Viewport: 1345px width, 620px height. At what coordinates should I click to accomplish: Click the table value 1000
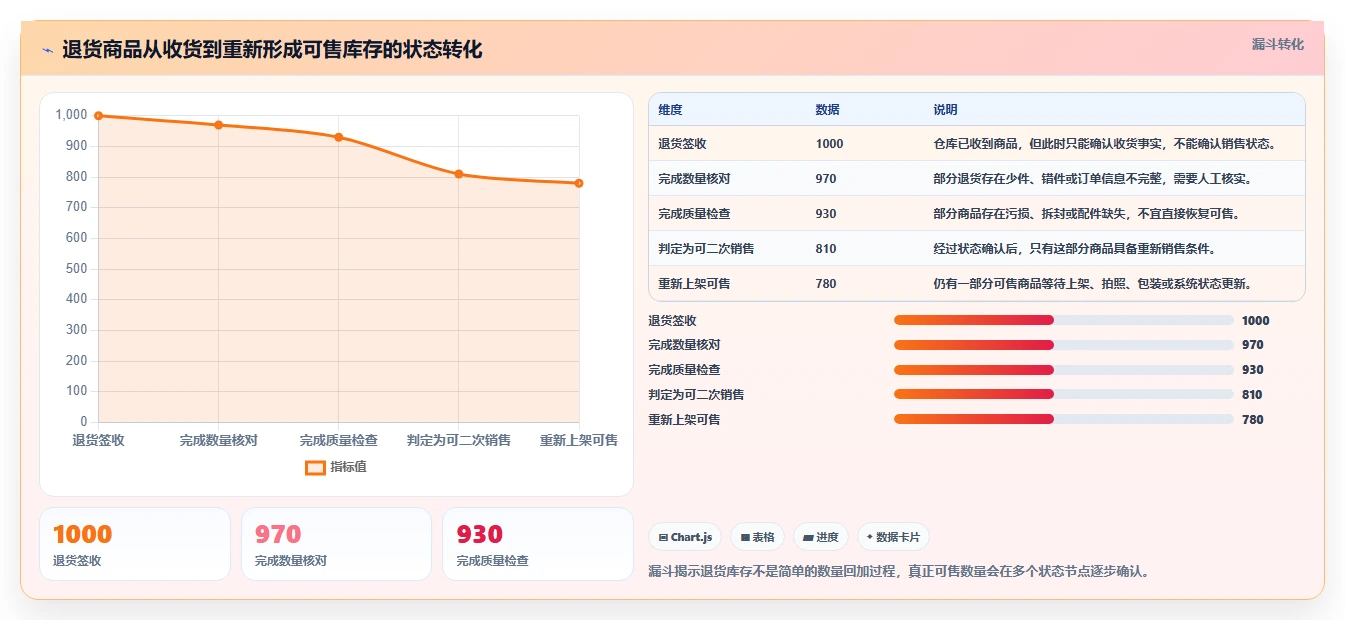(x=829, y=144)
